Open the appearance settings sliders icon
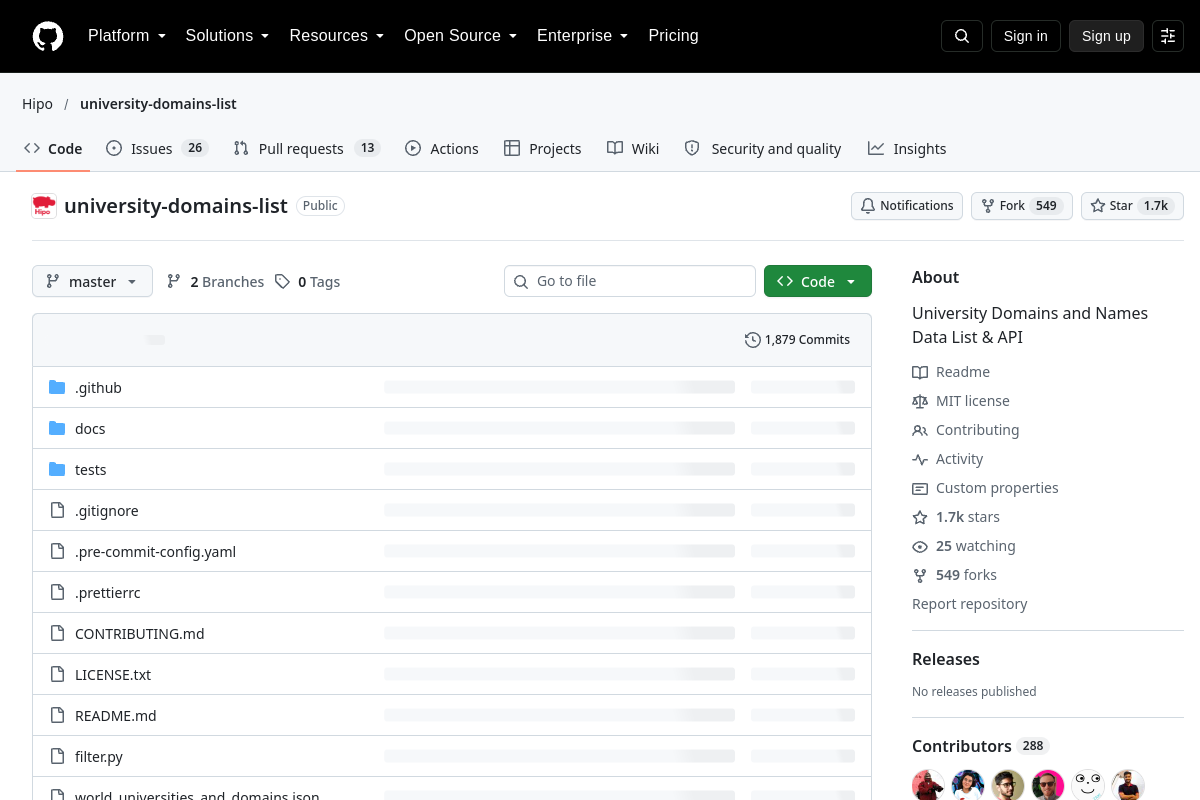 [1168, 36]
